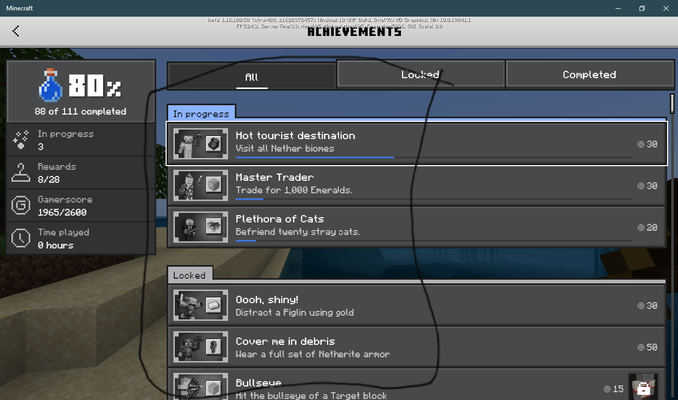Click the Hot tourist destination thumbnail image
The width and height of the screenshot is (678, 400).
(x=201, y=144)
